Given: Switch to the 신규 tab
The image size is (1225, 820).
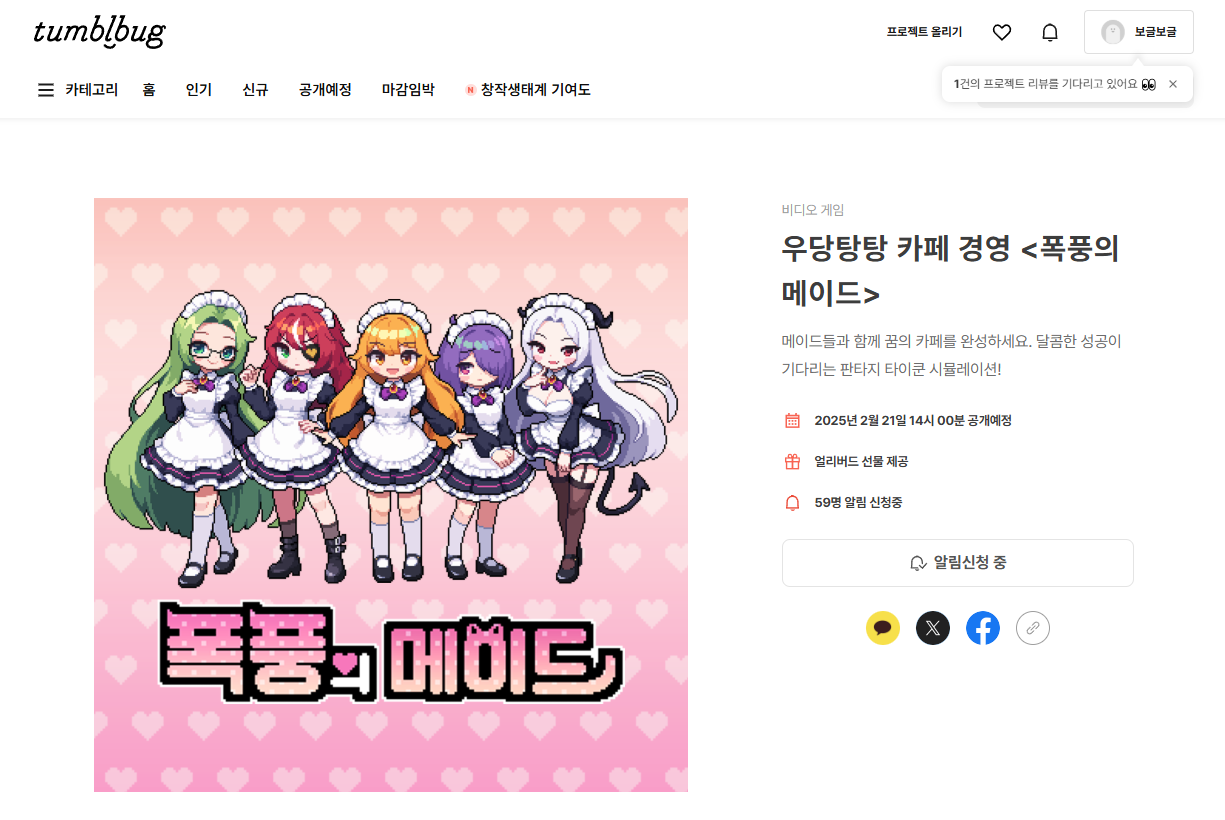Looking at the screenshot, I should [x=255, y=90].
